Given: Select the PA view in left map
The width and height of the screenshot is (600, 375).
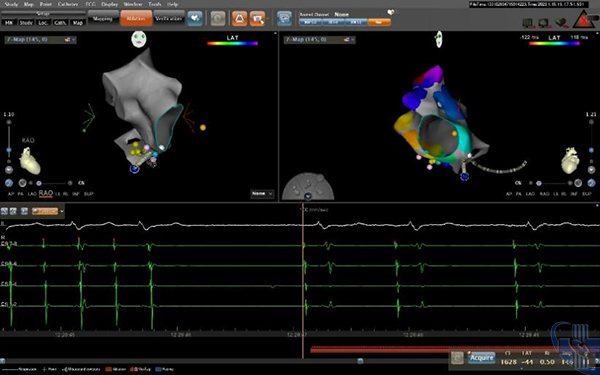Looking at the screenshot, I should point(21,194).
